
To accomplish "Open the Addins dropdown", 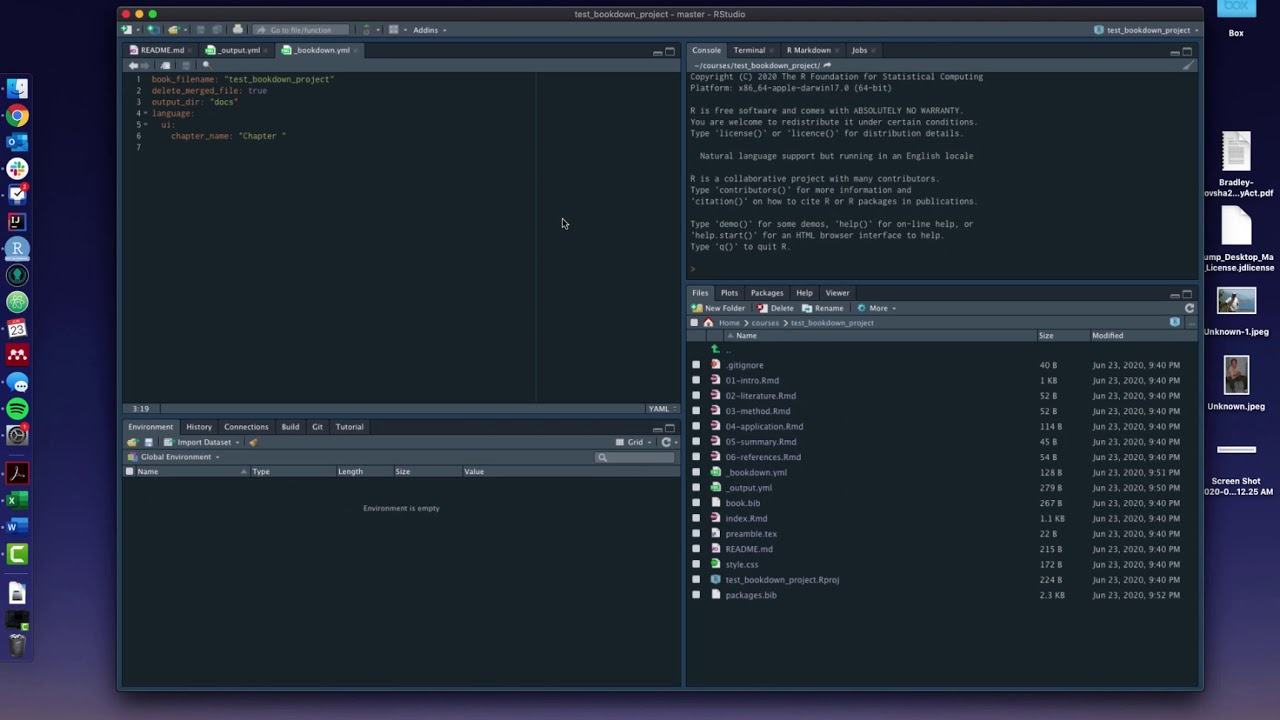I will coord(429,30).
